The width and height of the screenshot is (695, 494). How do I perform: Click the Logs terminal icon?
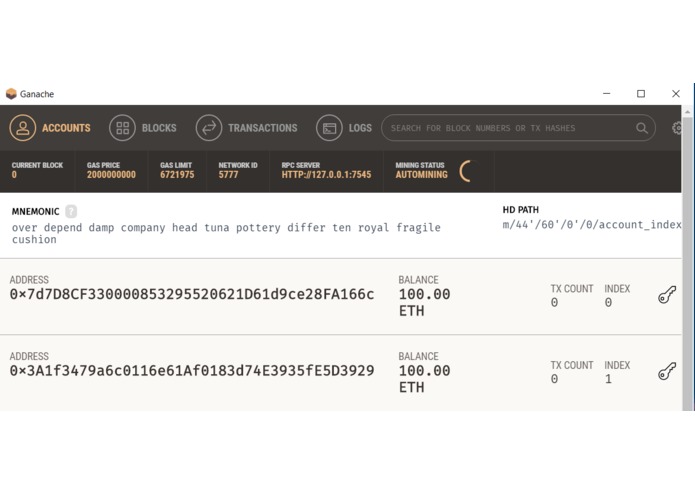pos(329,128)
